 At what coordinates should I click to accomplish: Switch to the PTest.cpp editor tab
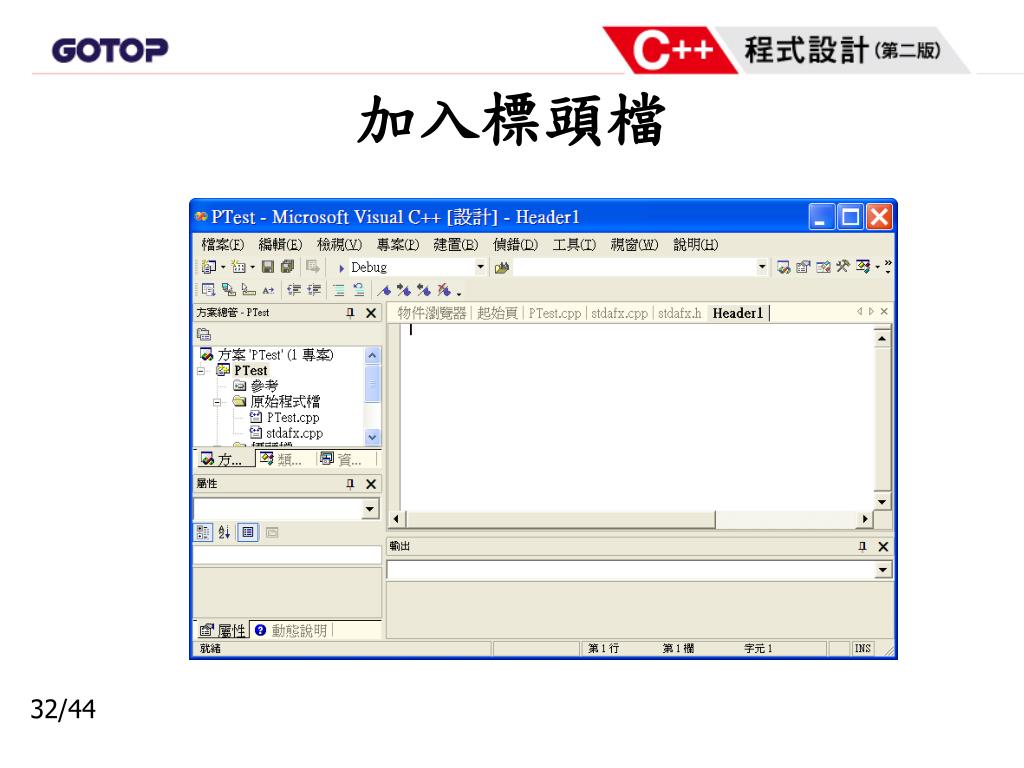click(x=554, y=313)
